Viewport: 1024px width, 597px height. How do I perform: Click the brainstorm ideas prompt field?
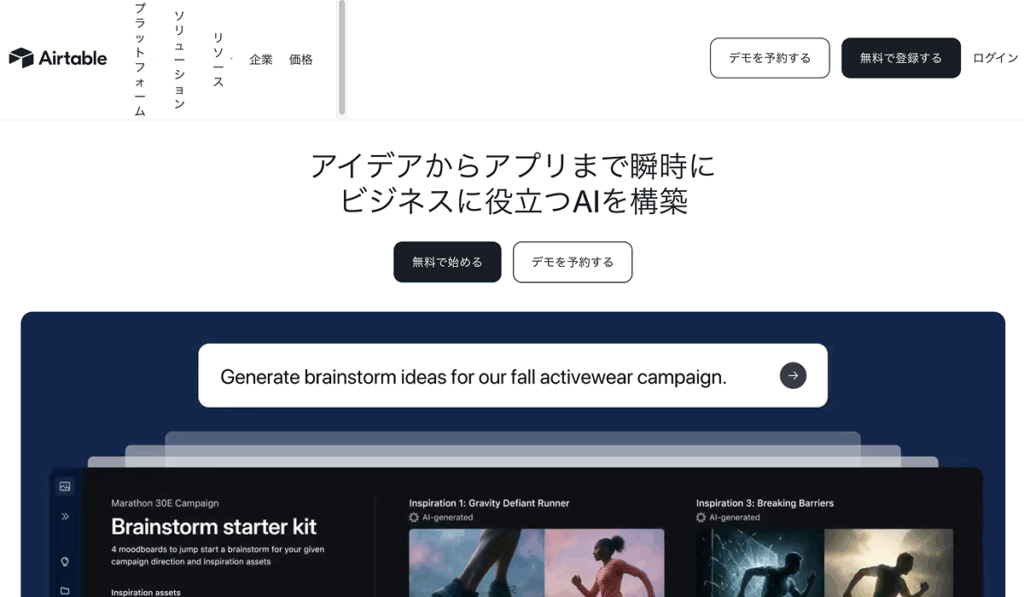(513, 376)
